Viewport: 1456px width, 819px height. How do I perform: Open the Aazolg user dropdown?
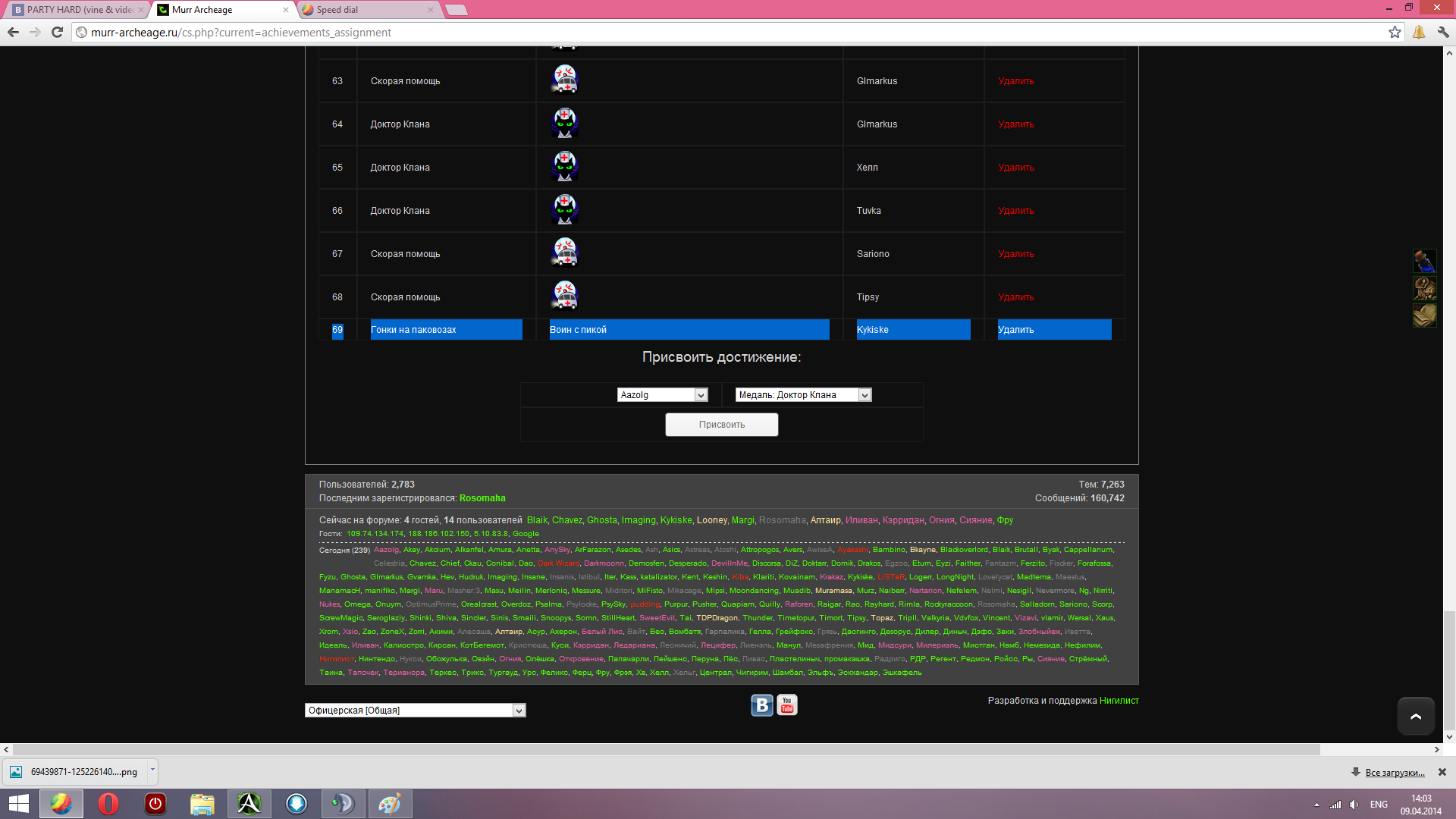pos(662,395)
